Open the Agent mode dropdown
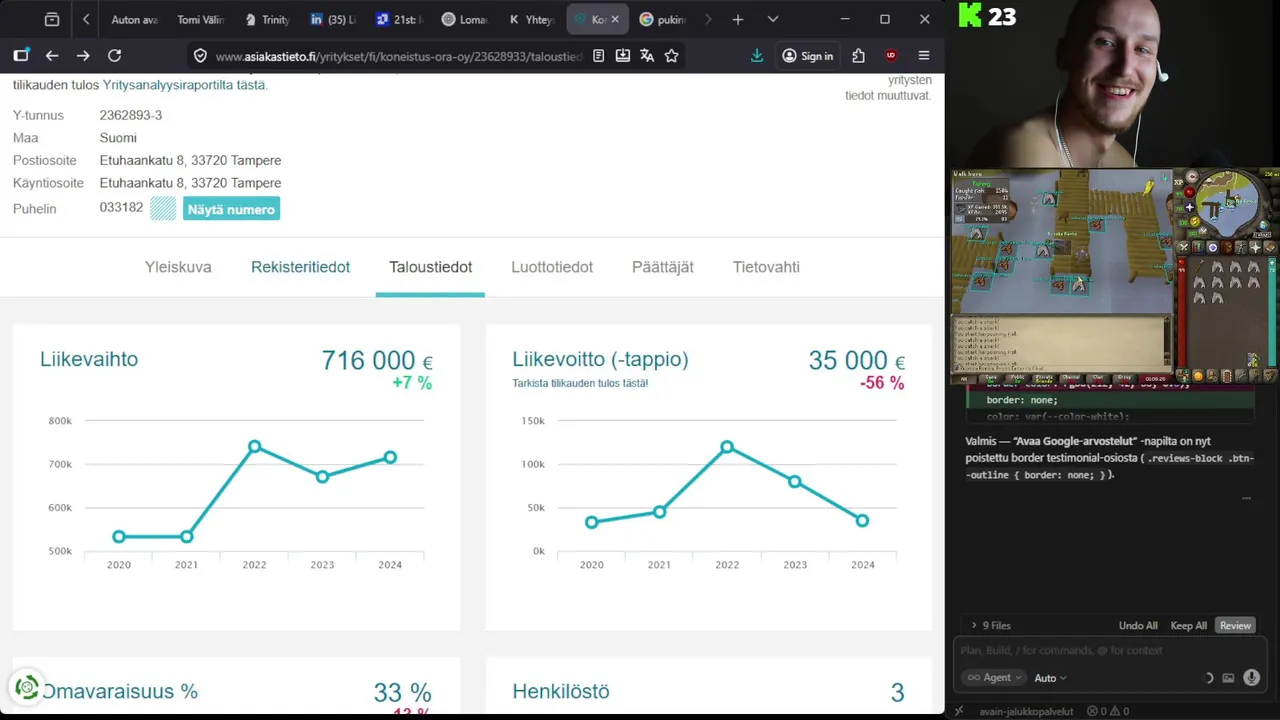The width and height of the screenshot is (1280, 720). (994, 677)
